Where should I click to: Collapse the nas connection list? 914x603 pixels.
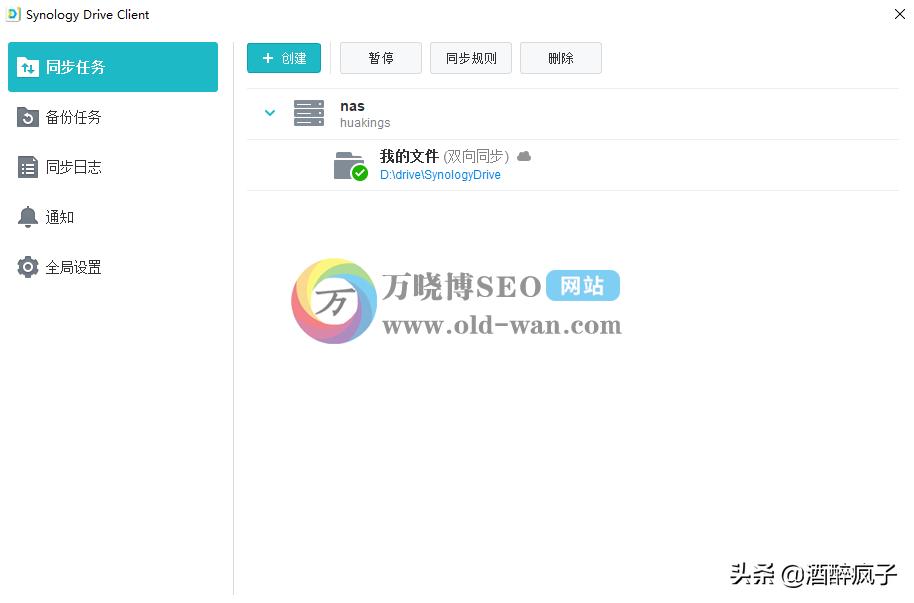[269, 113]
